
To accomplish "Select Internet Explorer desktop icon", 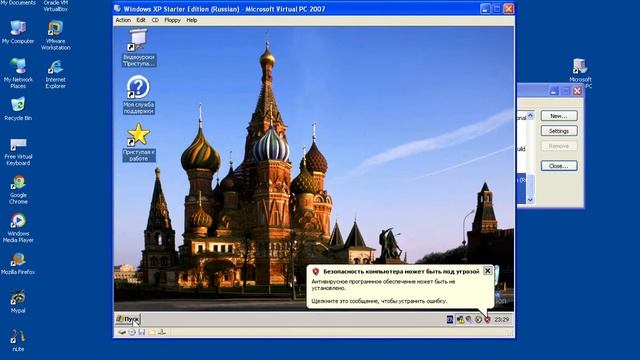I will pos(55,74).
